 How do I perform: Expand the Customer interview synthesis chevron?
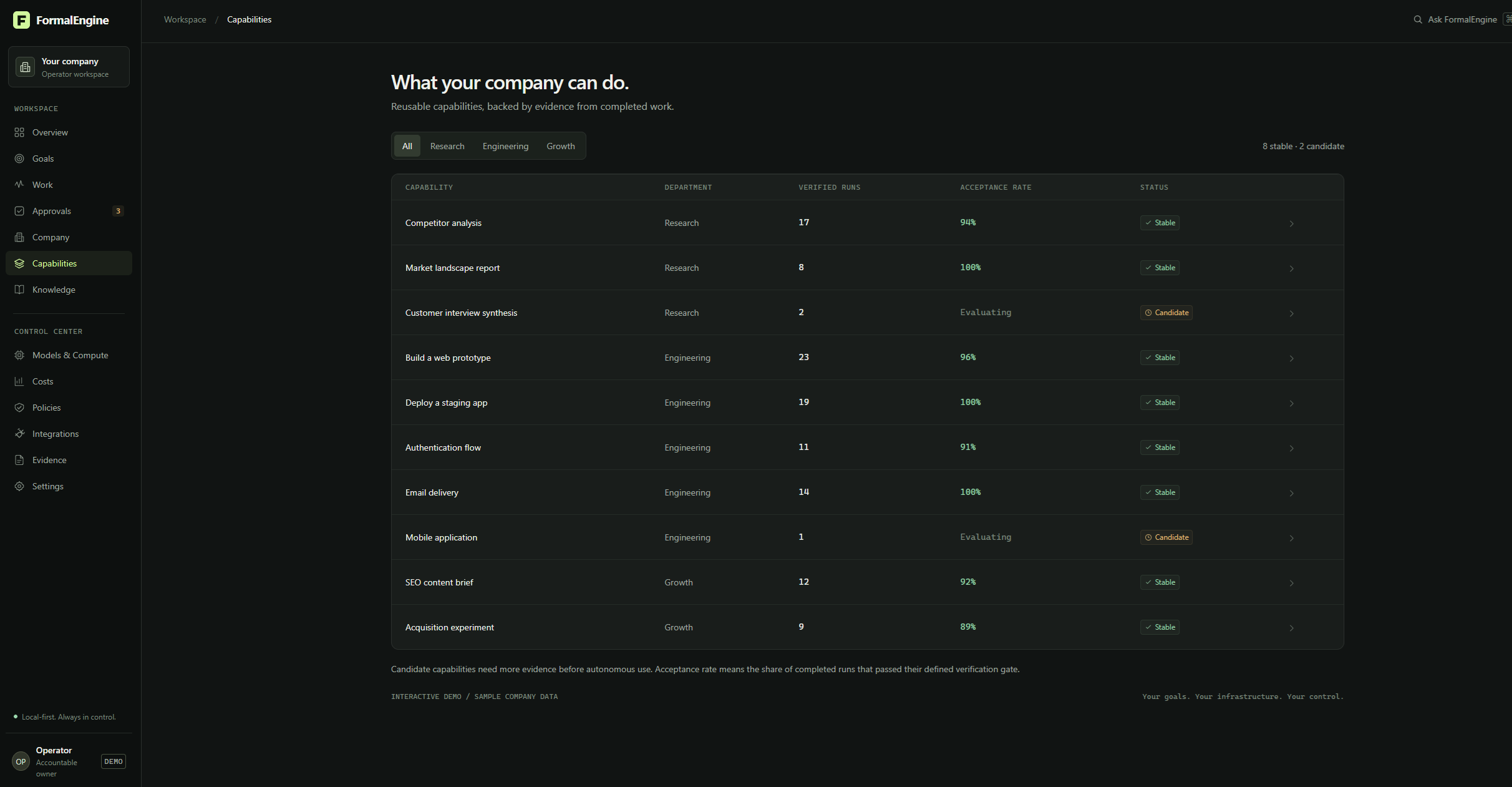click(x=1292, y=313)
